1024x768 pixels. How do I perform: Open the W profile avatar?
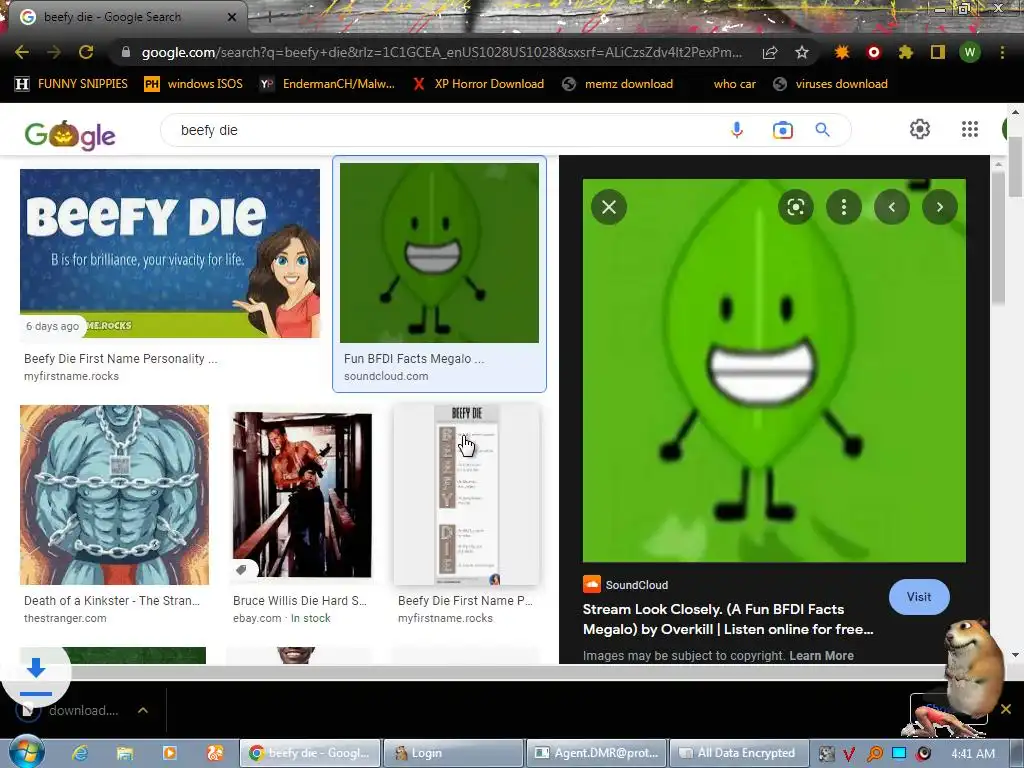pyautogui.click(x=970, y=52)
